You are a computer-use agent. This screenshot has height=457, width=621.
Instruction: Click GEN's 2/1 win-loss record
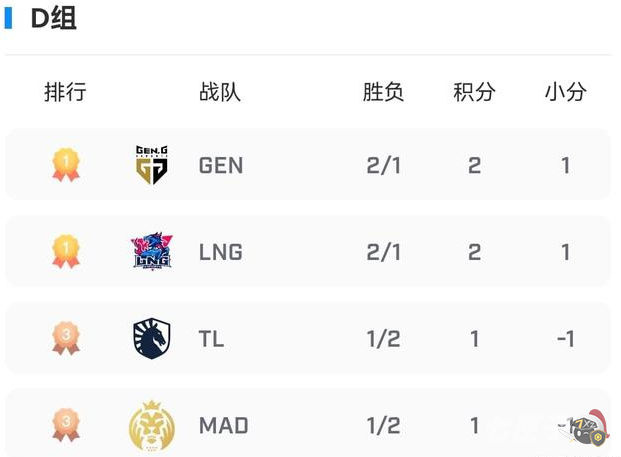383,165
